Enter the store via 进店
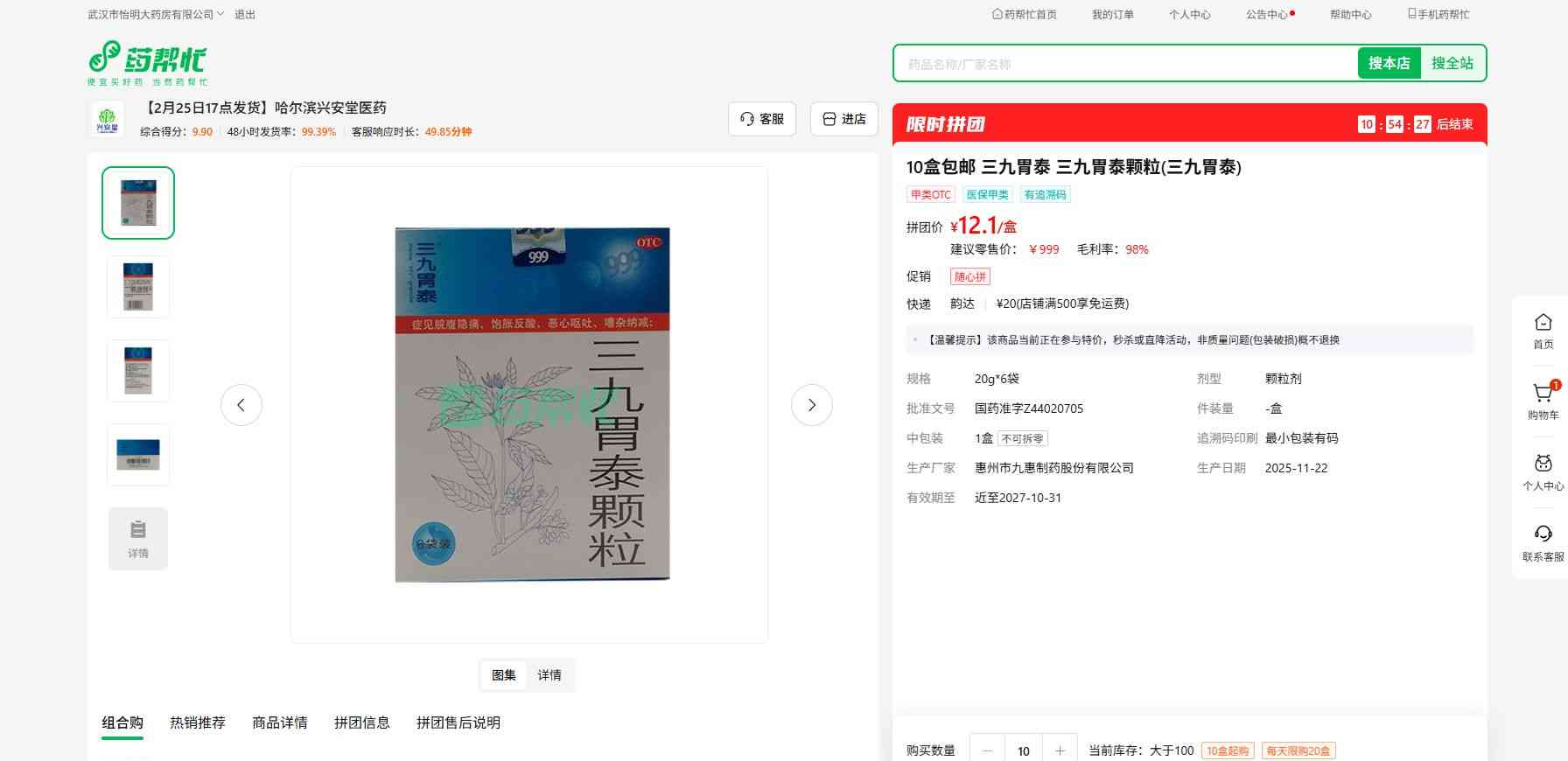The height and width of the screenshot is (761, 1568). pyautogui.click(x=843, y=119)
